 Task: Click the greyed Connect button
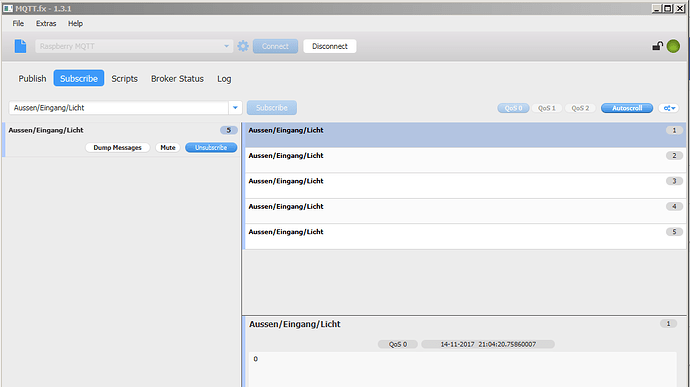[275, 46]
